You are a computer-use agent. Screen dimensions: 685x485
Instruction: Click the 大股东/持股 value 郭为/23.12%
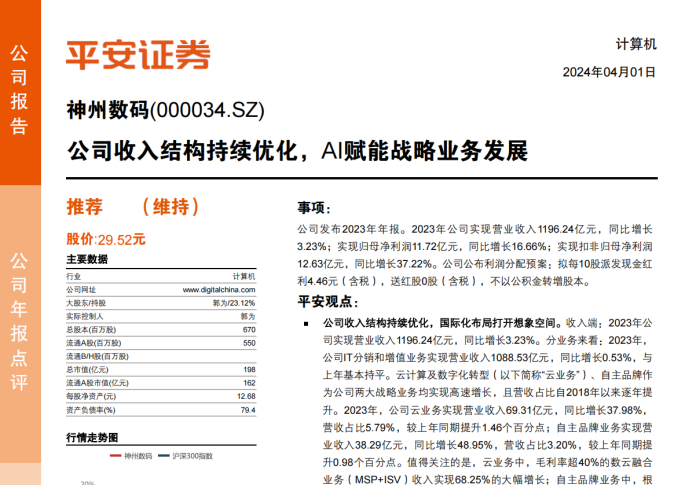tap(234, 302)
